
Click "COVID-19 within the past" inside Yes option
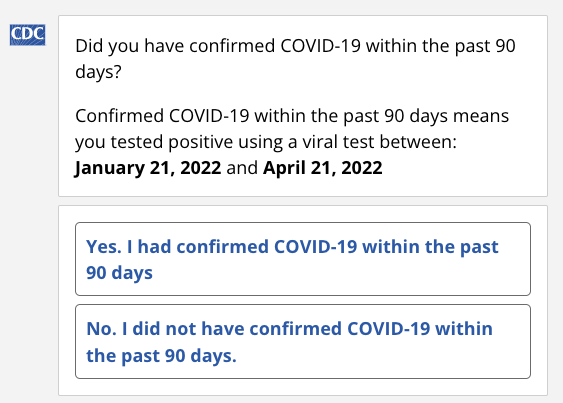[386, 247]
